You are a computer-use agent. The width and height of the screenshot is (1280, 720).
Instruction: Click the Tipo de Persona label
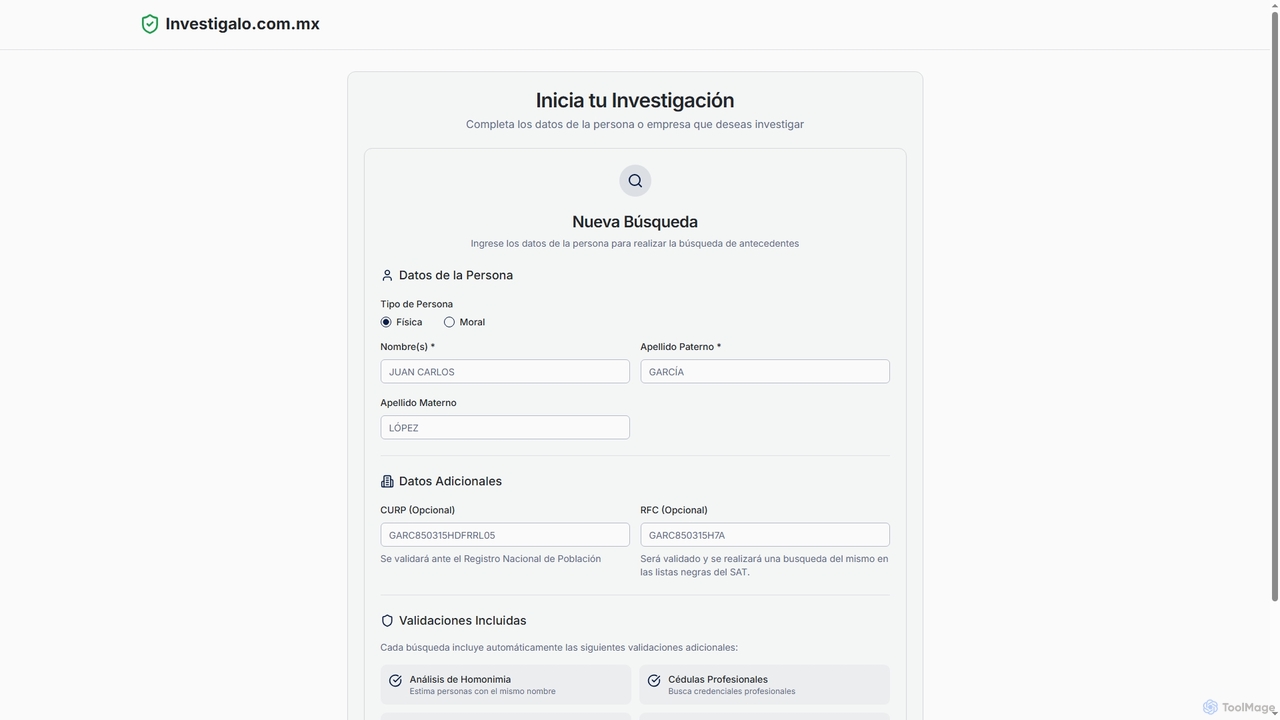[416, 304]
